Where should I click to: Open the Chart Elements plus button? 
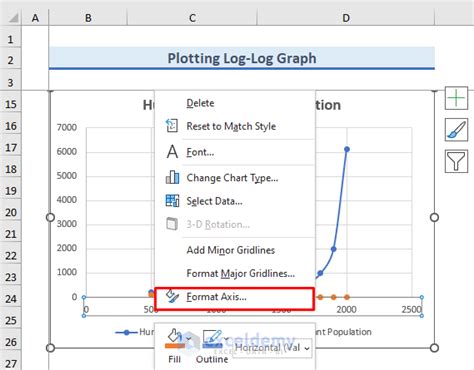(456, 98)
